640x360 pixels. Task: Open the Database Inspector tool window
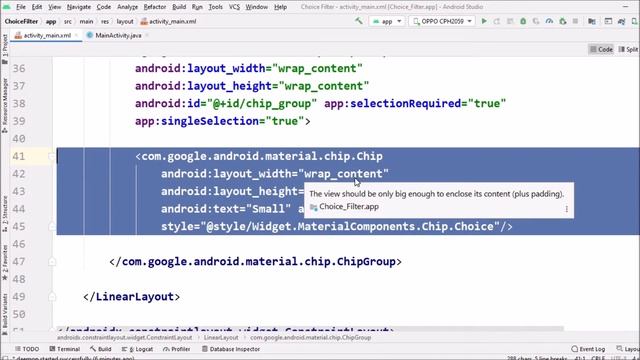(231, 349)
